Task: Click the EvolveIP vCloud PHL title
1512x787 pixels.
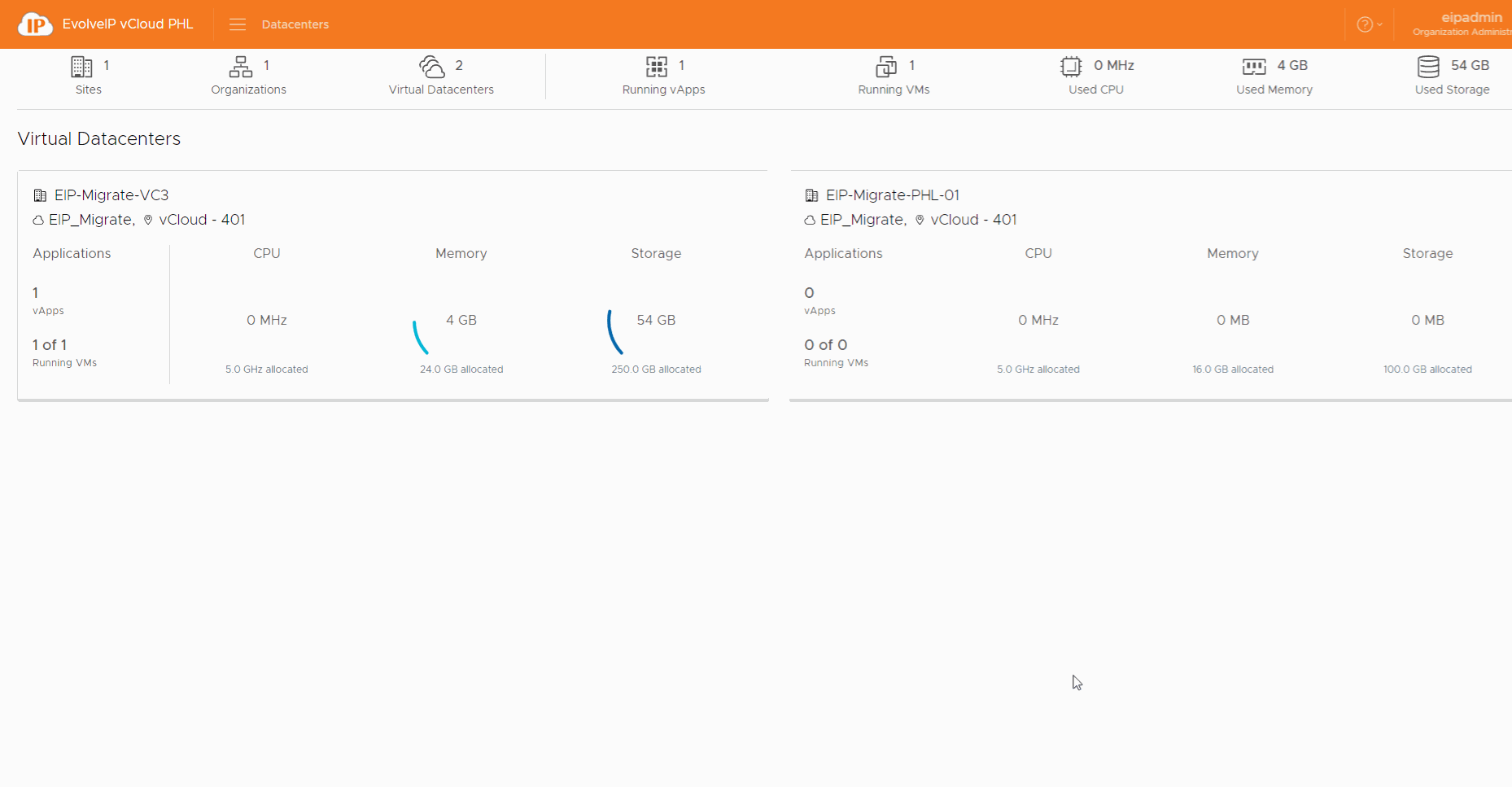Action: pyautogui.click(x=128, y=24)
